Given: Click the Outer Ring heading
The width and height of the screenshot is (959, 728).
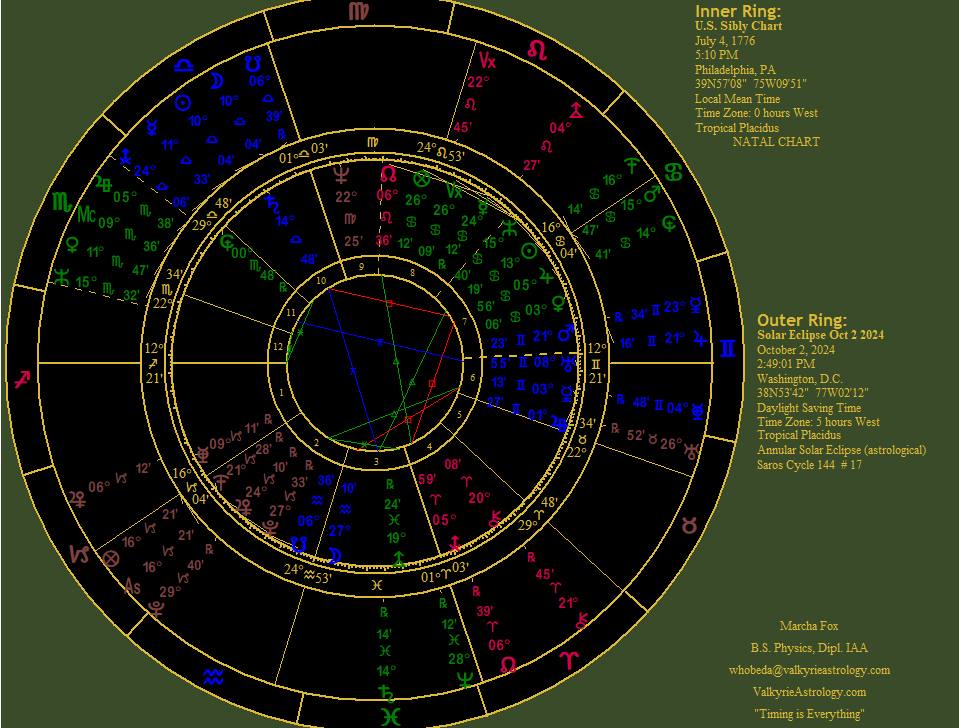Looking at the screenshot, I should (802, 320).
